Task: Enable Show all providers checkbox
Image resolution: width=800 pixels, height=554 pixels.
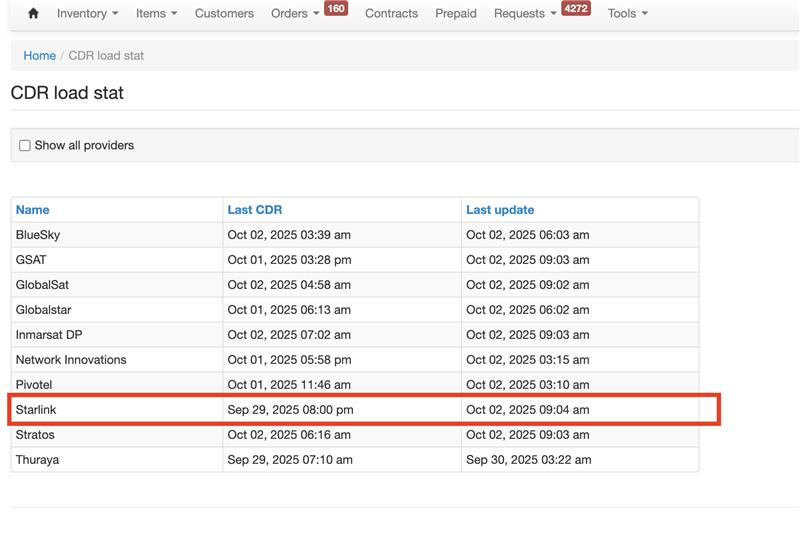Action: (x=24, y=145)
